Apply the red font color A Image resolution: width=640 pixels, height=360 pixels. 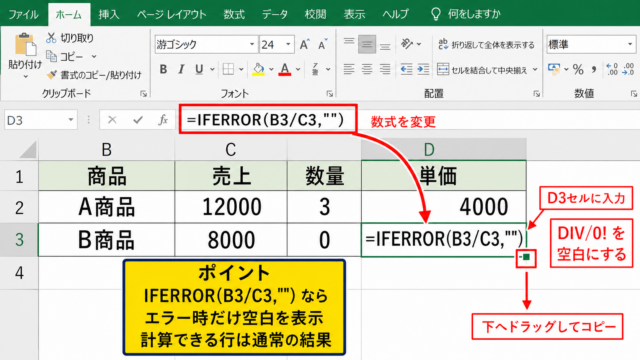pyautogui.click(x=285, y=69)
